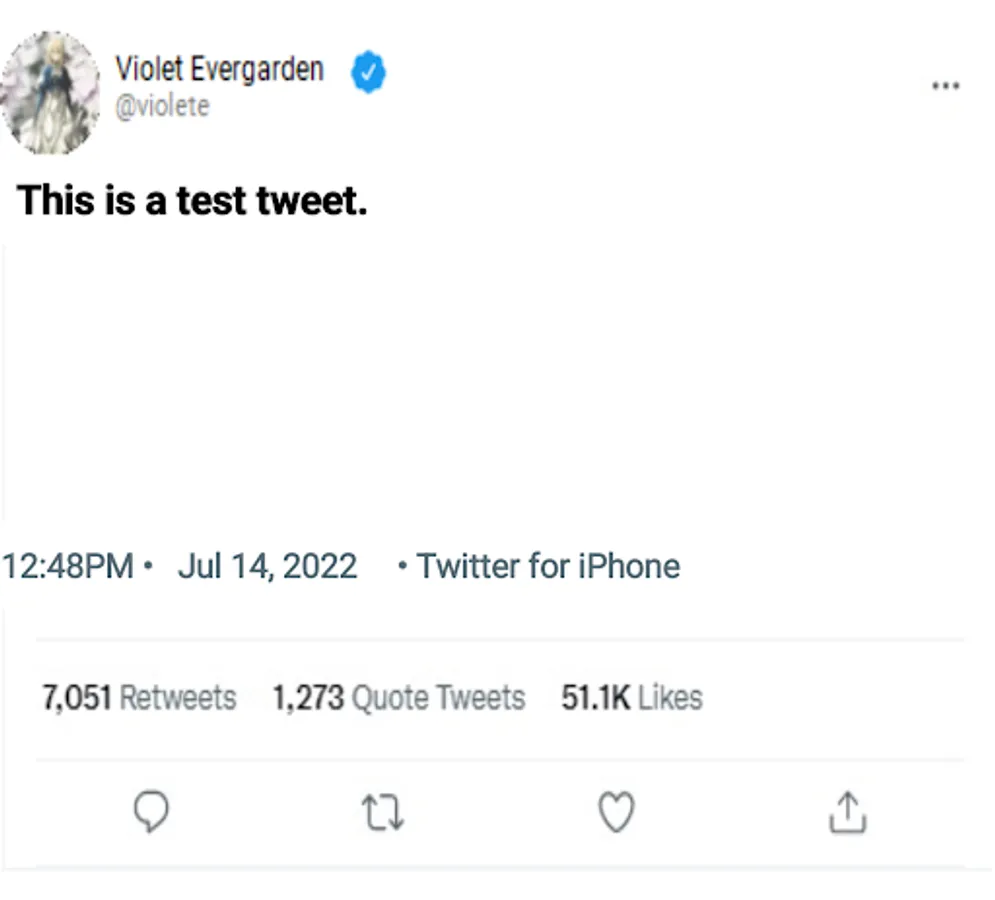Click the blue verified badge

click(x=368, y=73)
